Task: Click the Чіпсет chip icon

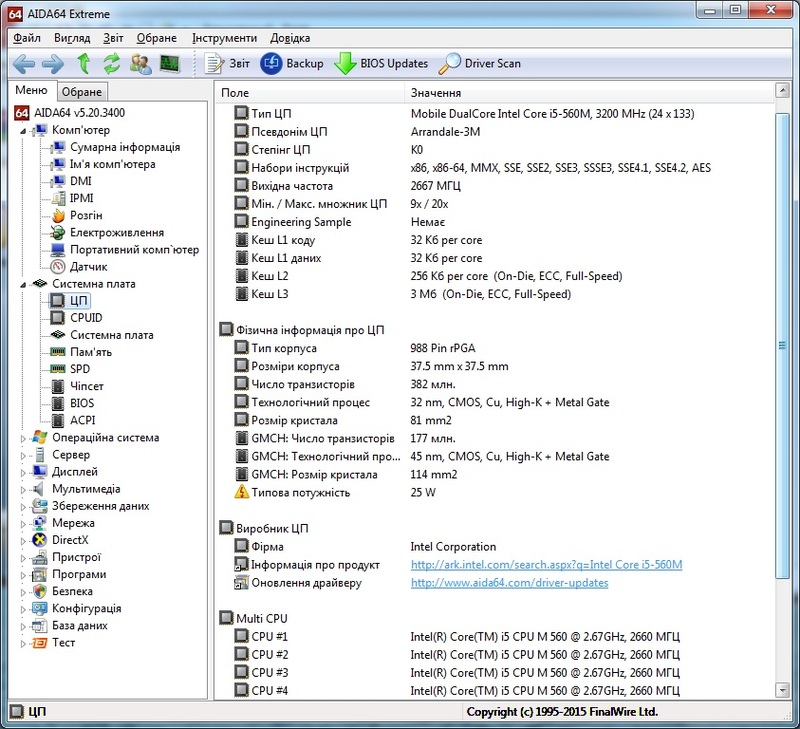Action: (58, 386)
